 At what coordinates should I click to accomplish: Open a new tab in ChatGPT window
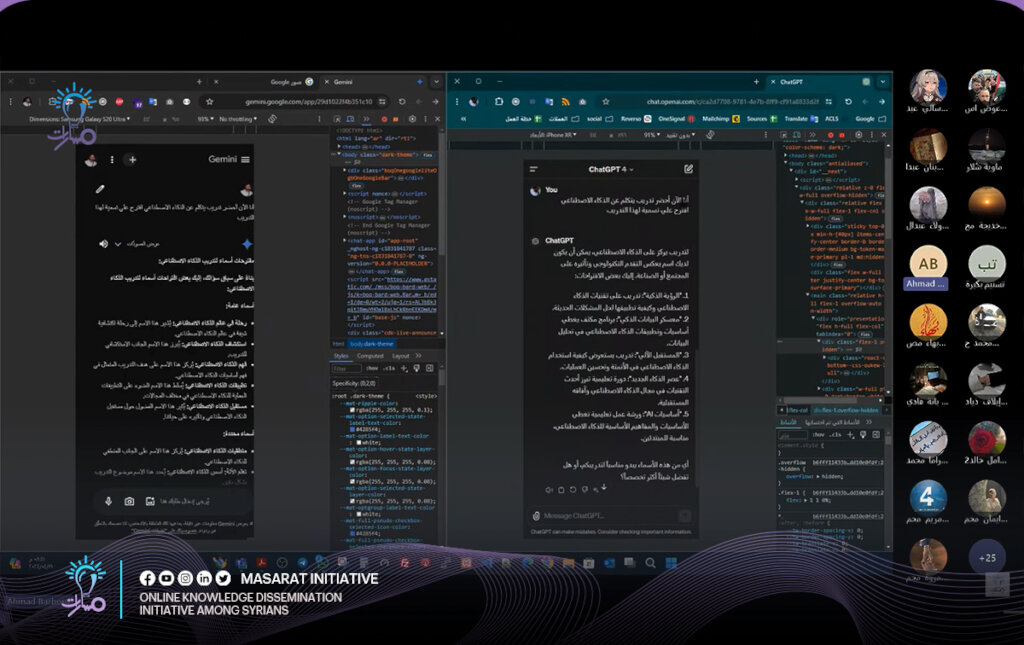[756, 82]
